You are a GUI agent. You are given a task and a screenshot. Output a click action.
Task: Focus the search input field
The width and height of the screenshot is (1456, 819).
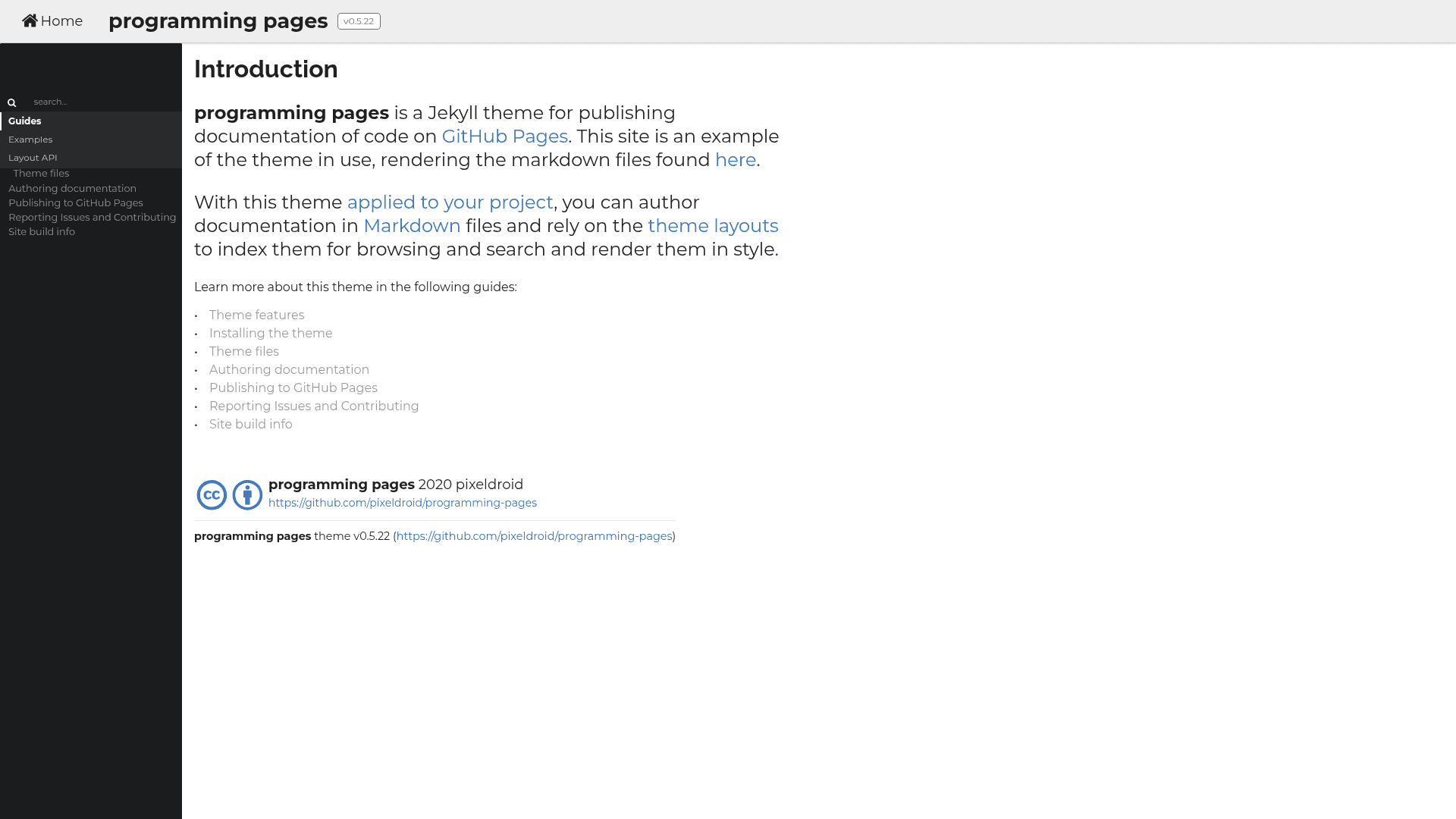[103, 102]
